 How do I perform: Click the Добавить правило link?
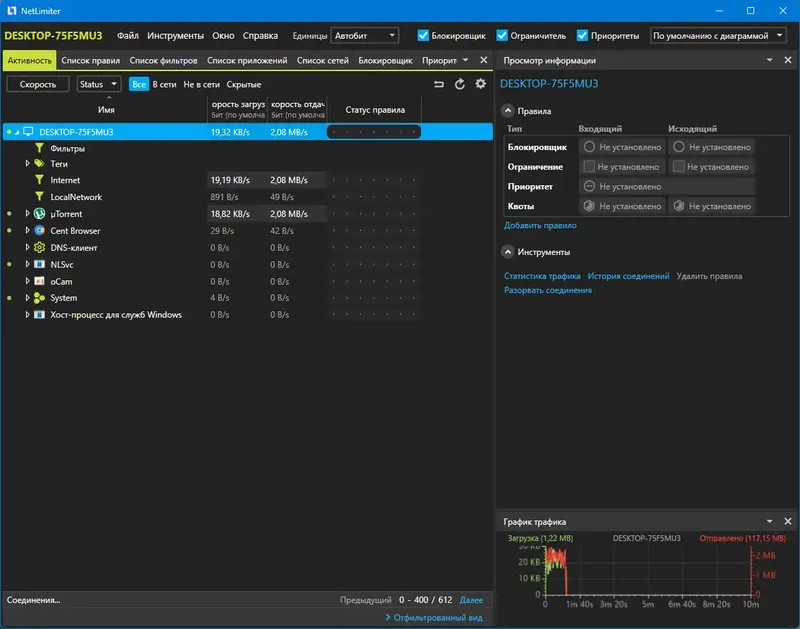tap(540, 225)
